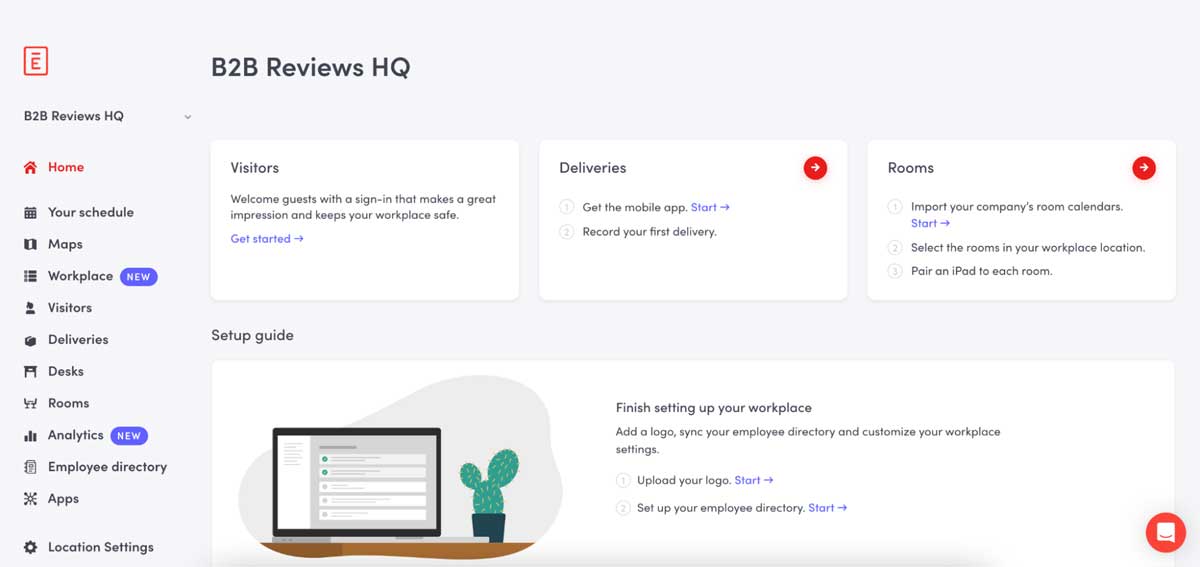
Task: Open Location Settings
Action: (101, 548)
